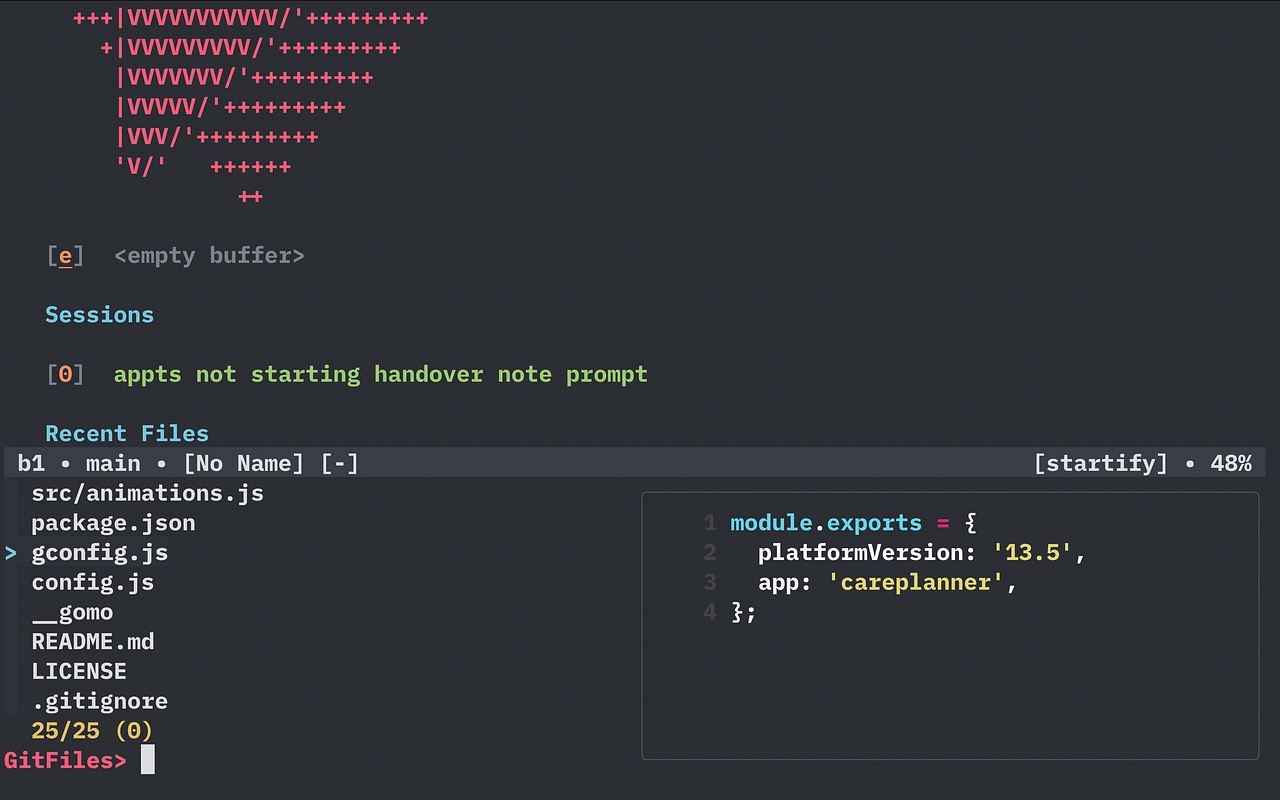1280x800 pixels.
Task: Open the <empty buffer> entry
Action: tap(209, 255)
